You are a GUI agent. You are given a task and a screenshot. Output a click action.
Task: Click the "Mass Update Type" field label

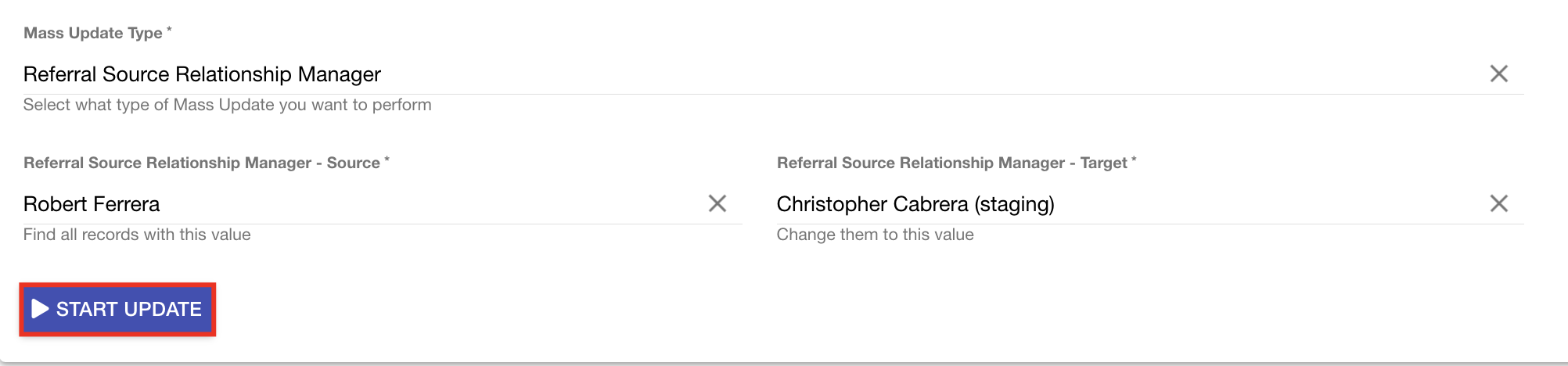pyautogui.click(x=92, y=33)
